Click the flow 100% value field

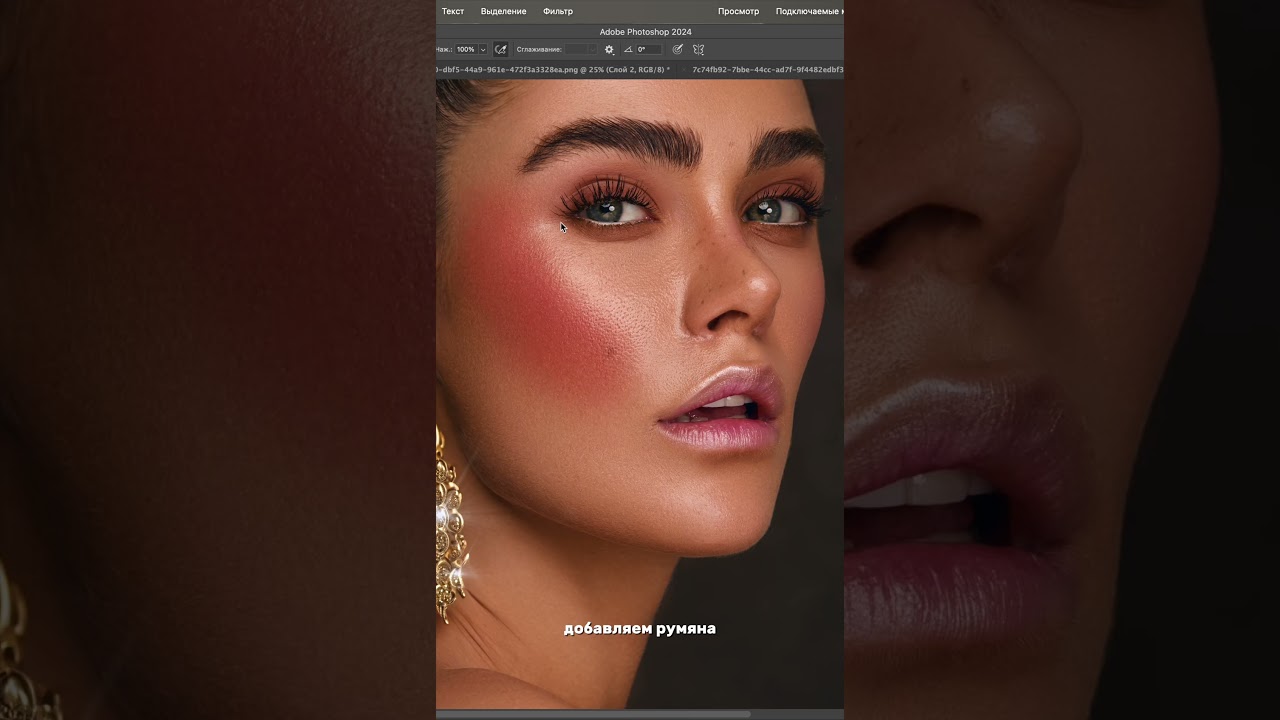point(466,49)
